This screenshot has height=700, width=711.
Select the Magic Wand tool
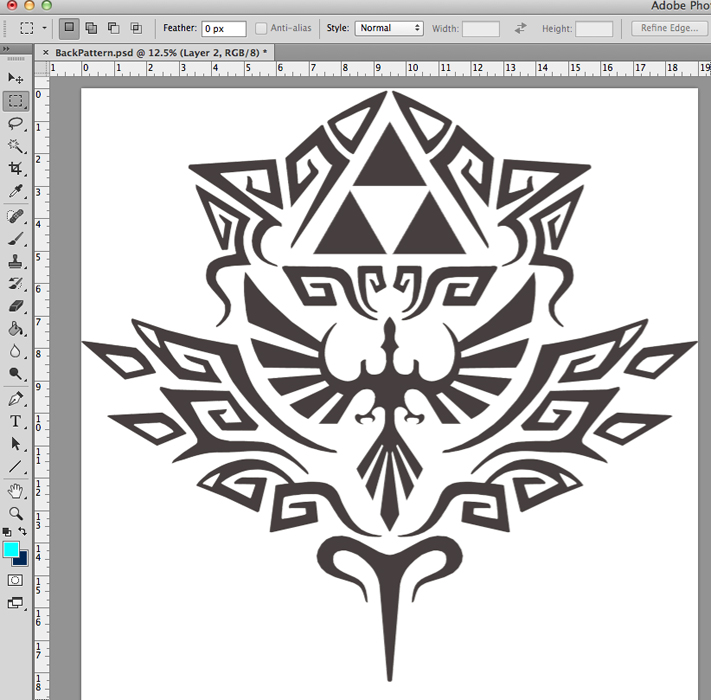[x=15, y=146]
